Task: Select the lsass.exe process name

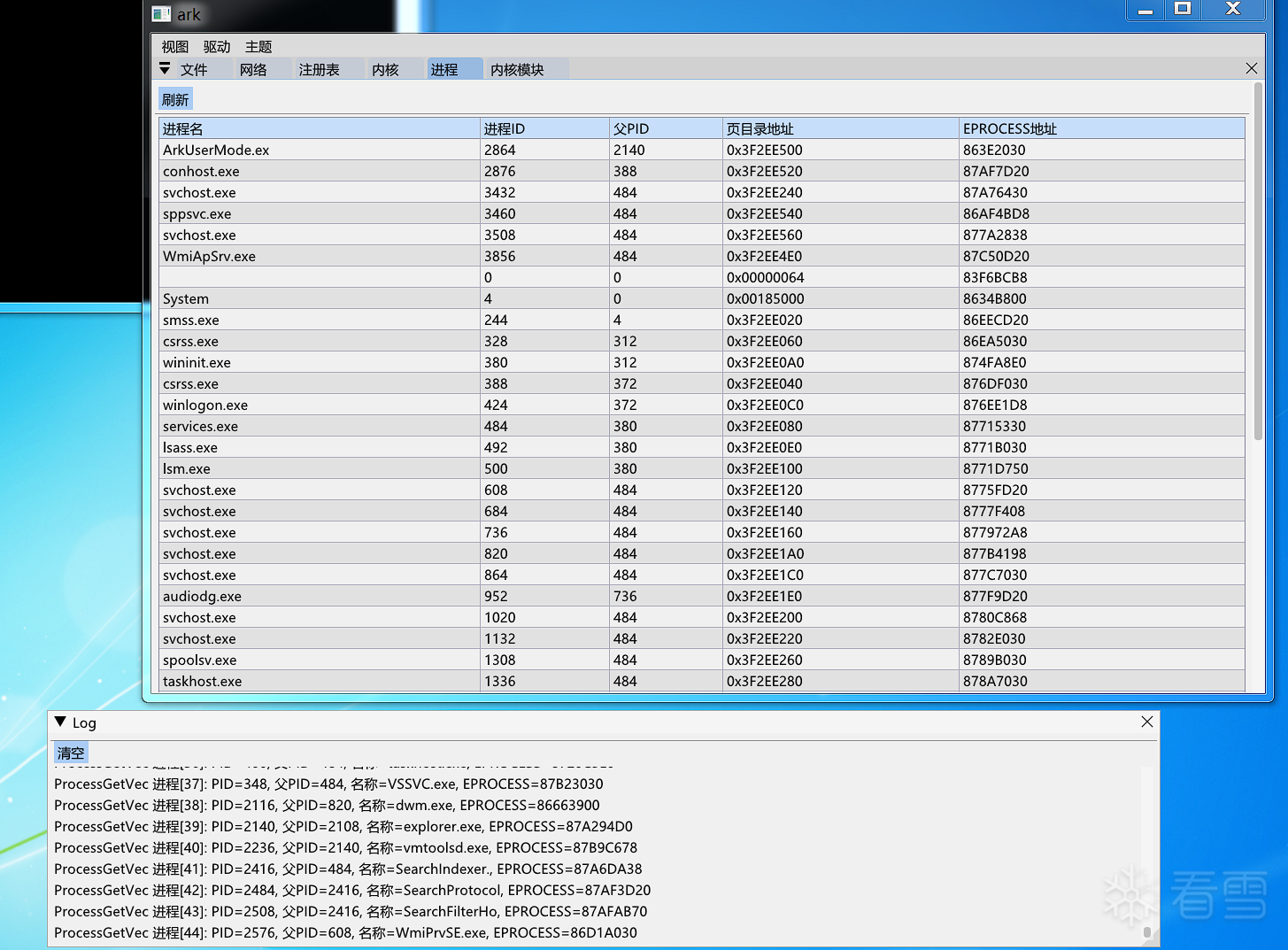Action: pos(190,447)
